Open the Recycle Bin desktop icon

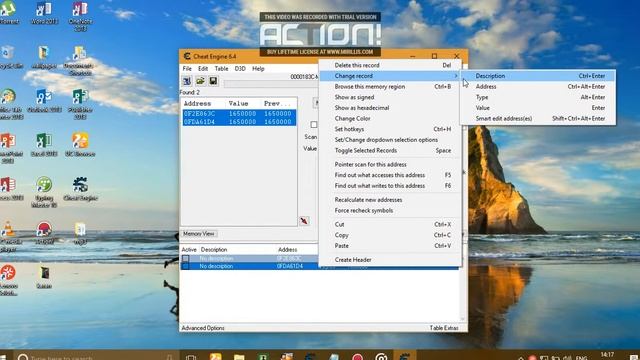(x=9, y=56)
